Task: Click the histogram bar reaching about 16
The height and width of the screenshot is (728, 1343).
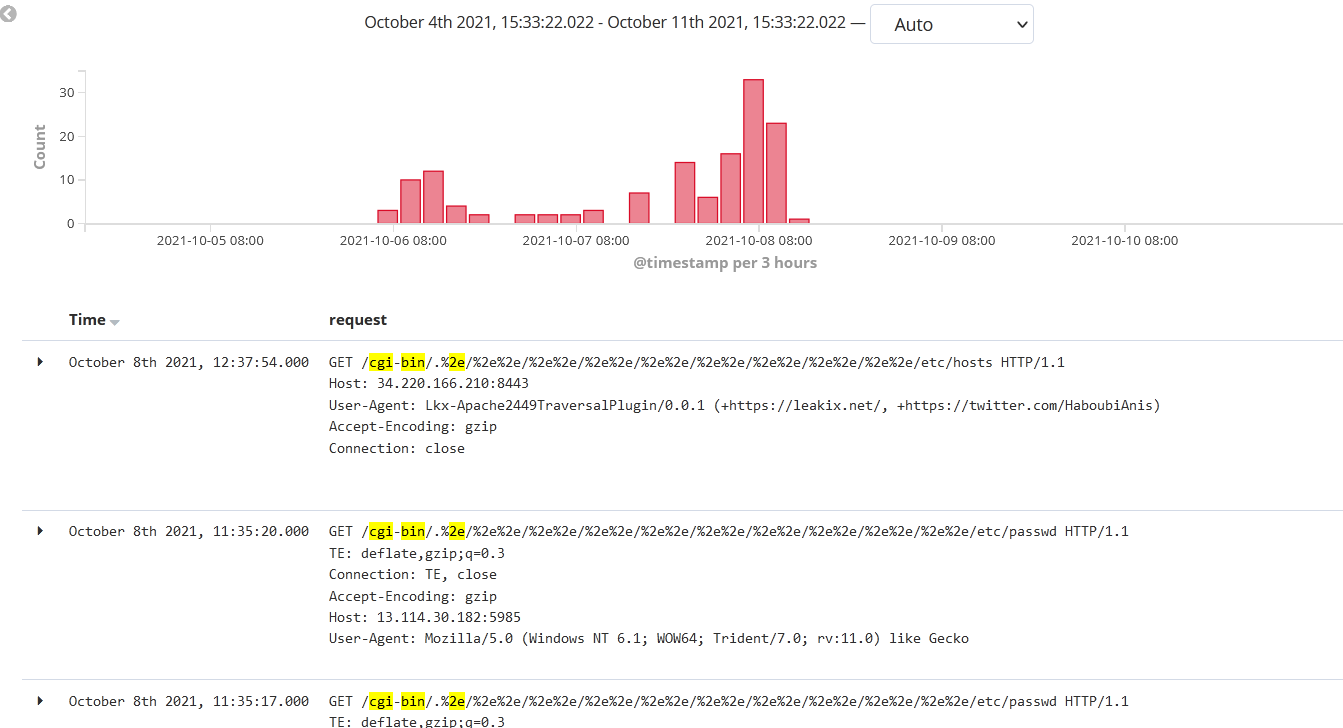Action: click(730, 189)
